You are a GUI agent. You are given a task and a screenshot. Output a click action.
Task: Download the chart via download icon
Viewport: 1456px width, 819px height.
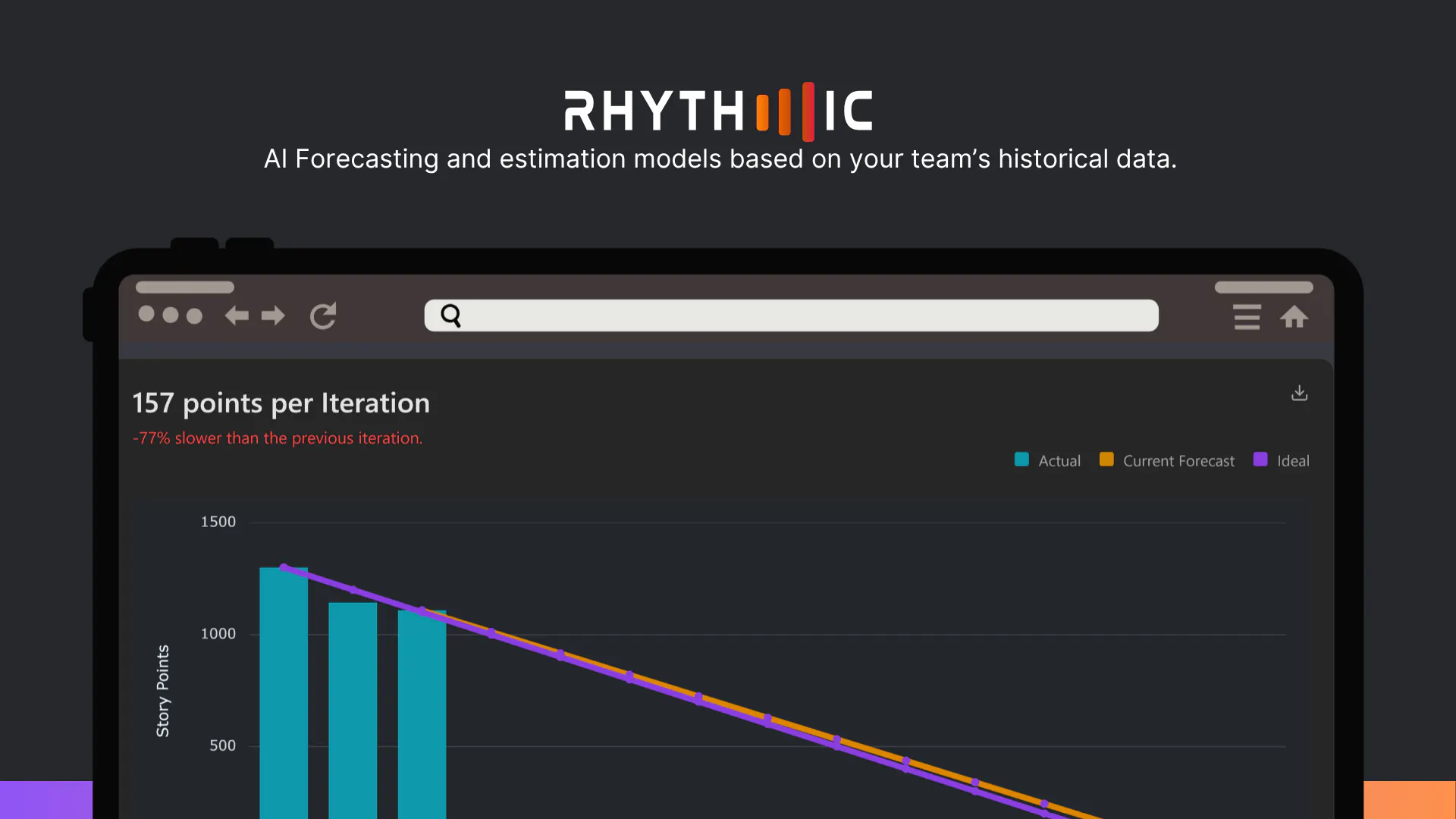click(x=1299, y=393)
